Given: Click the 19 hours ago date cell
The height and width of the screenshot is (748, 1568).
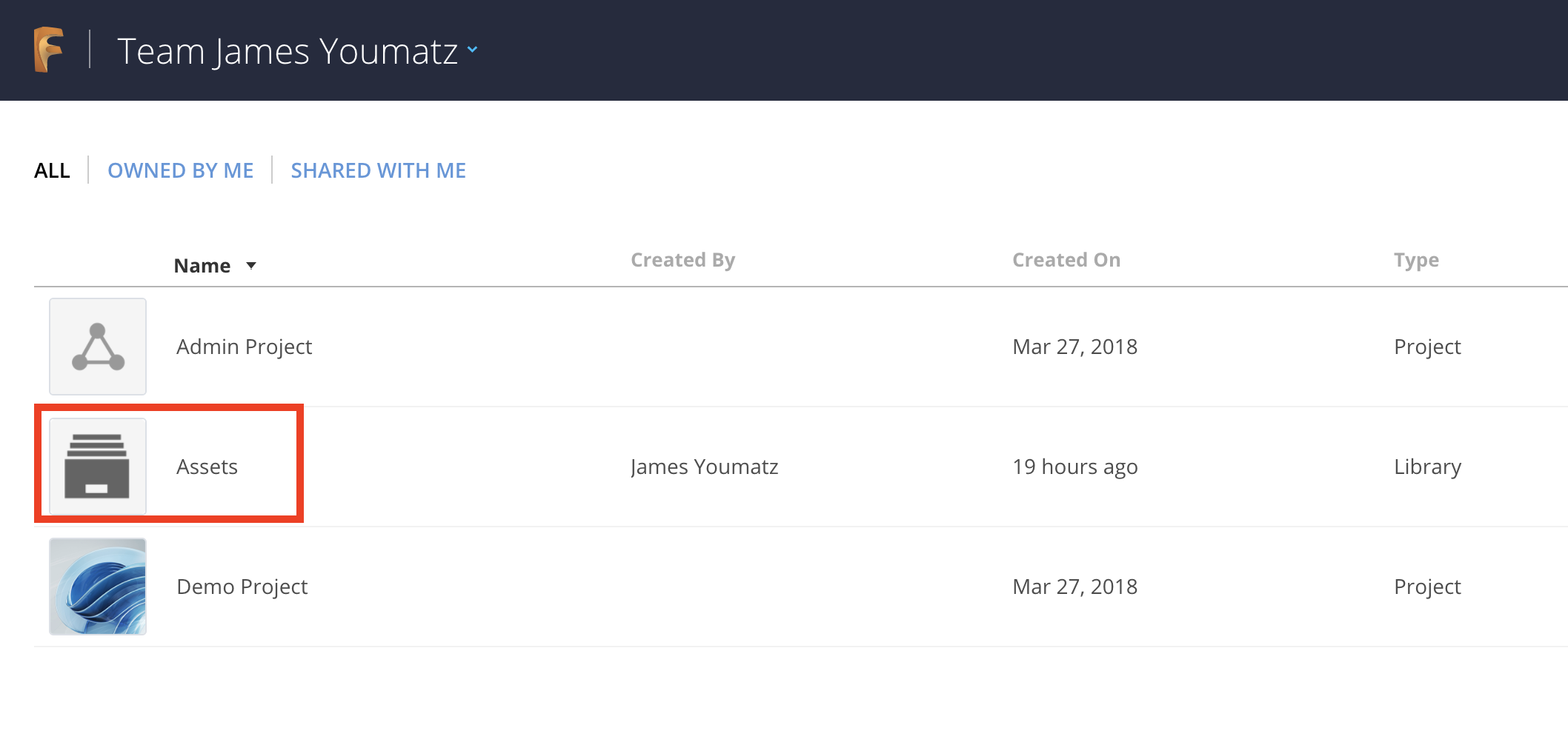Looking at the screenshot, I should (x=1074, y=467).
